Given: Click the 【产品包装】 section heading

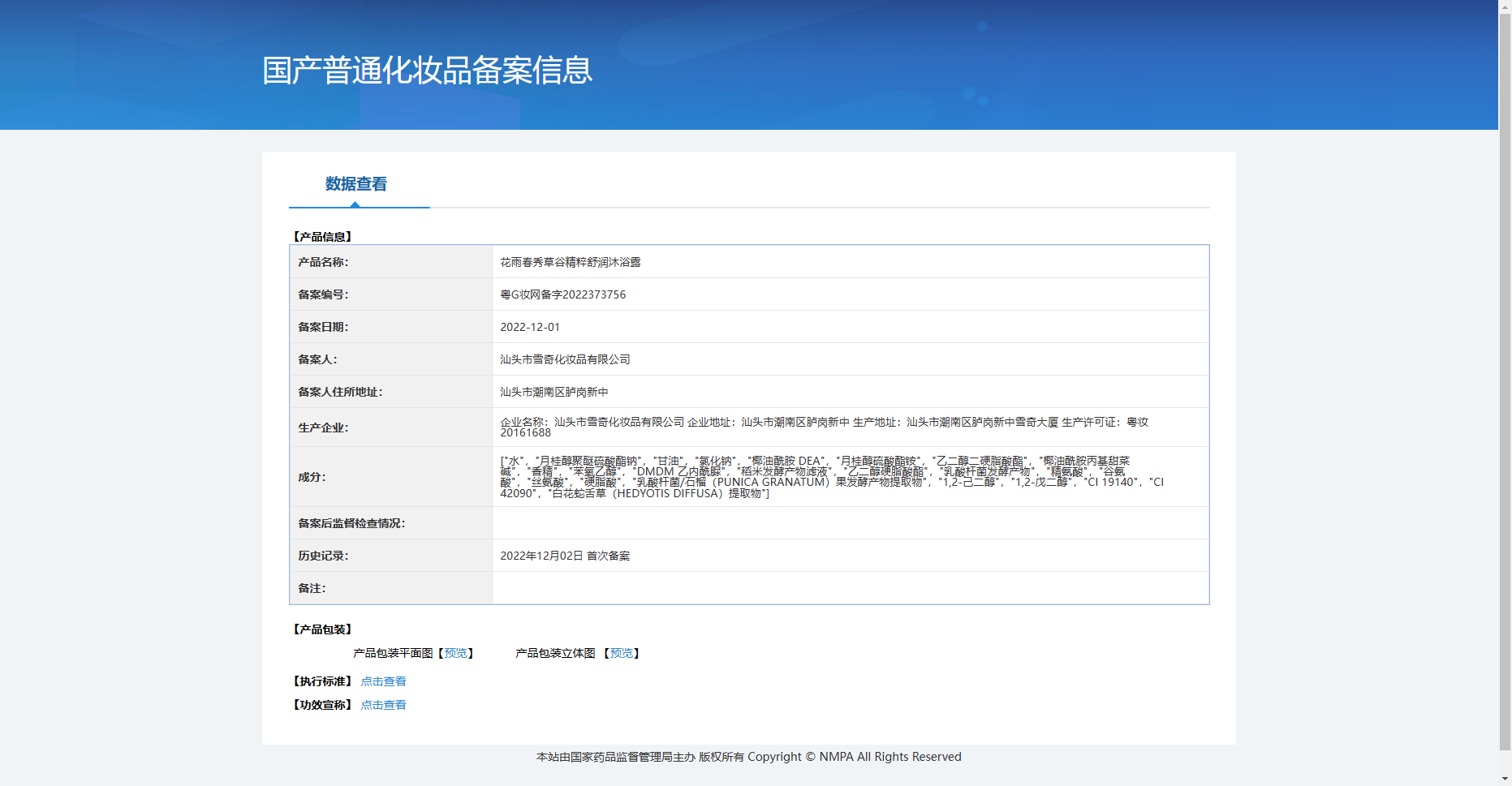Looking at the screenshot, I should click(x=322, y=629).
